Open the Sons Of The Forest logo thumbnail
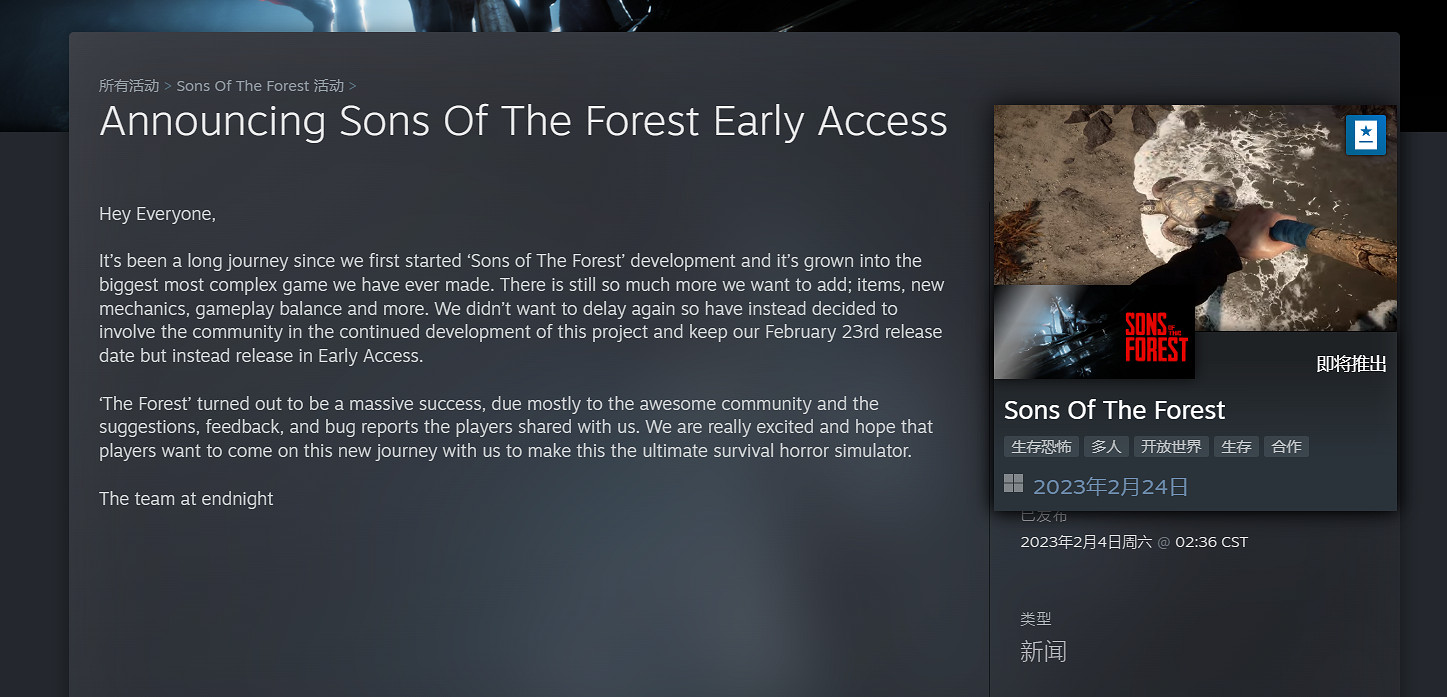Viewport: 1447px width, 697px height. point(1094,333)
